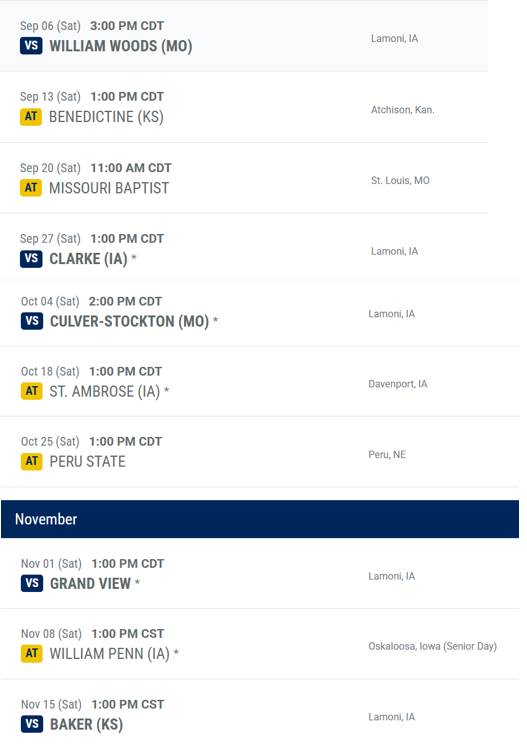The height and width of the screenshot is (751, 527).
Task: Click the AT badge beside Missouri Baptist
Action: tap(31, 188)
